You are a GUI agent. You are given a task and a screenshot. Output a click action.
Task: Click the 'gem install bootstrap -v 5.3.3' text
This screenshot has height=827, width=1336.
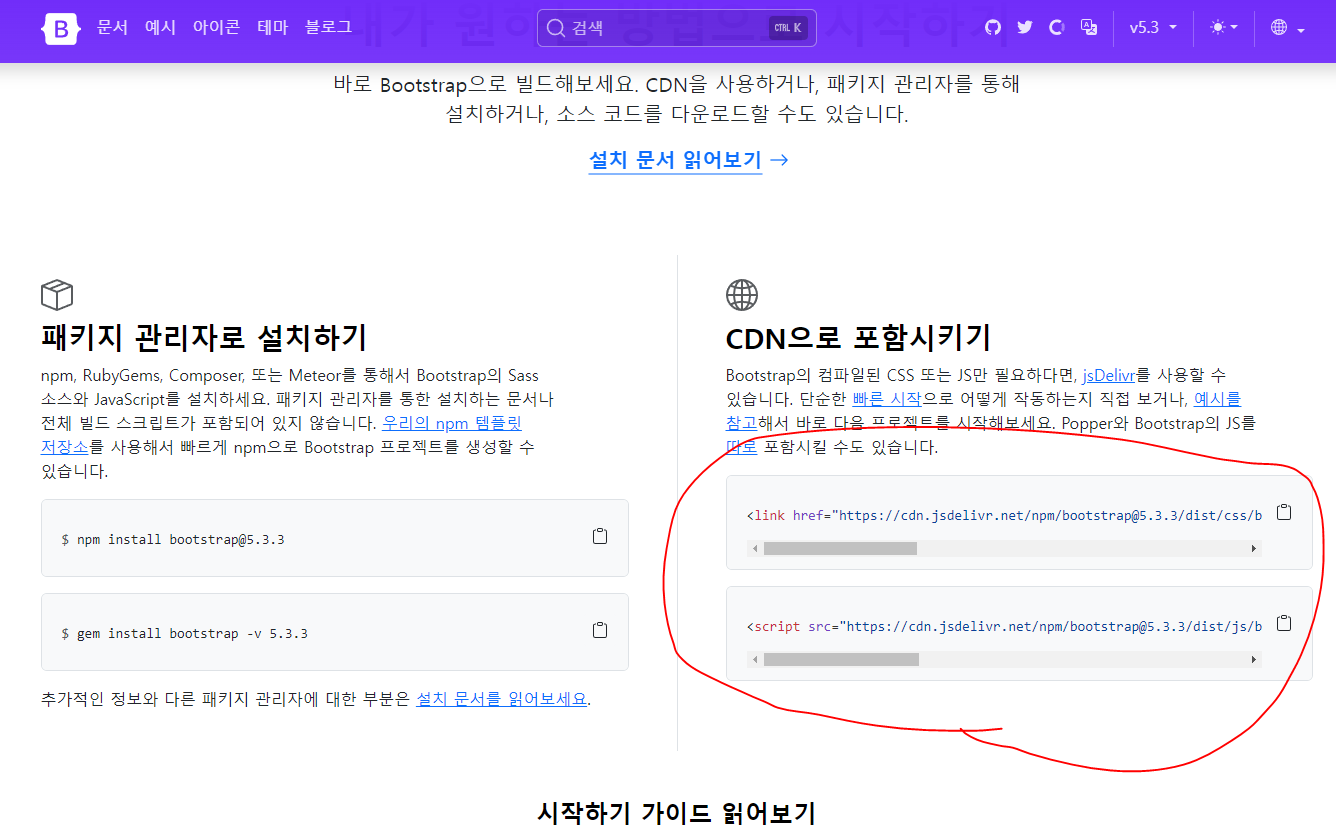[185, 634]
